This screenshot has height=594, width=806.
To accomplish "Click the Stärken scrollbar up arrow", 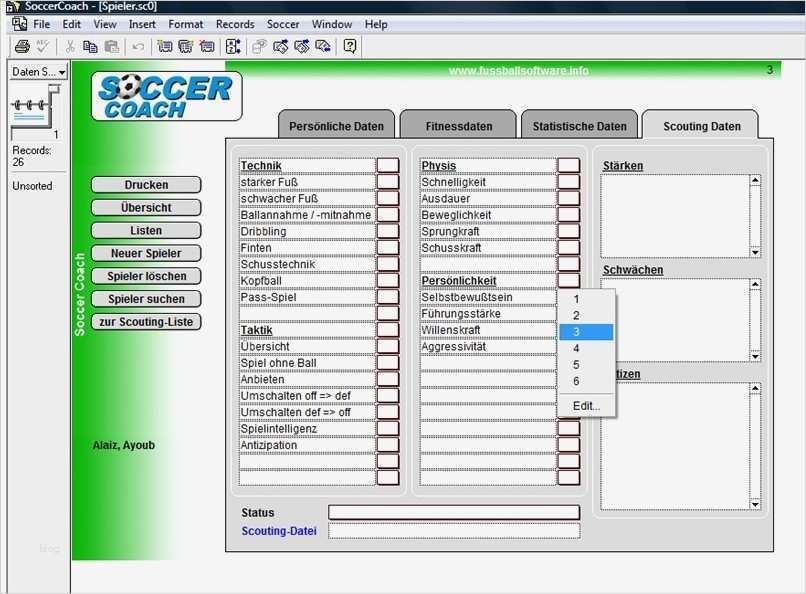I will point(755,180).
